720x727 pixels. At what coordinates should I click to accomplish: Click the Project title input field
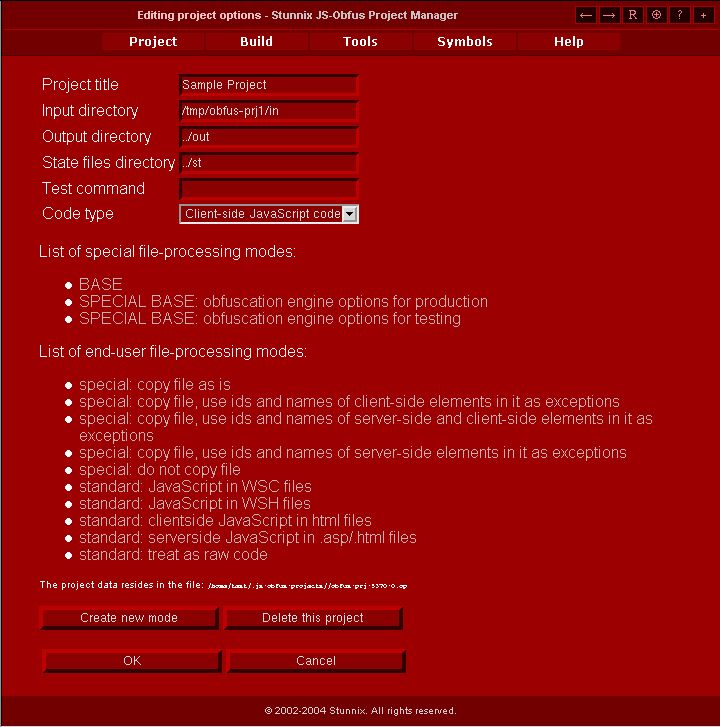tap(269, 85)
